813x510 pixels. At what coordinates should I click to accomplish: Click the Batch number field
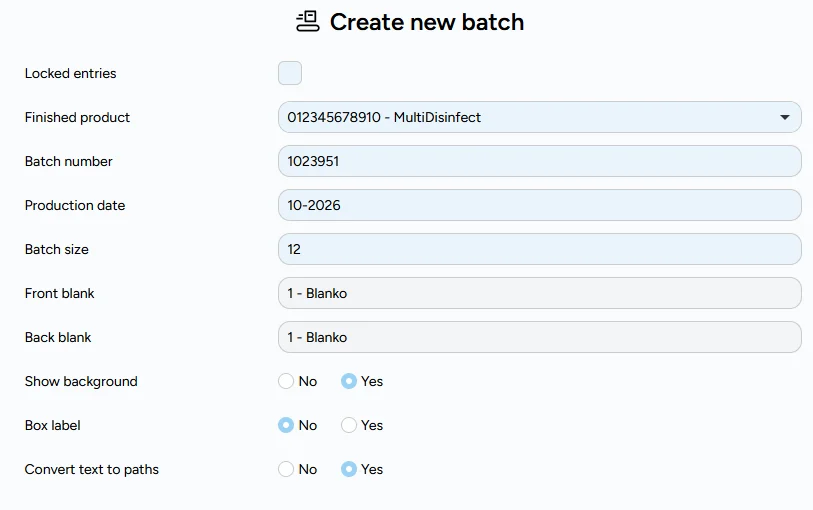(x=540, y=161)
